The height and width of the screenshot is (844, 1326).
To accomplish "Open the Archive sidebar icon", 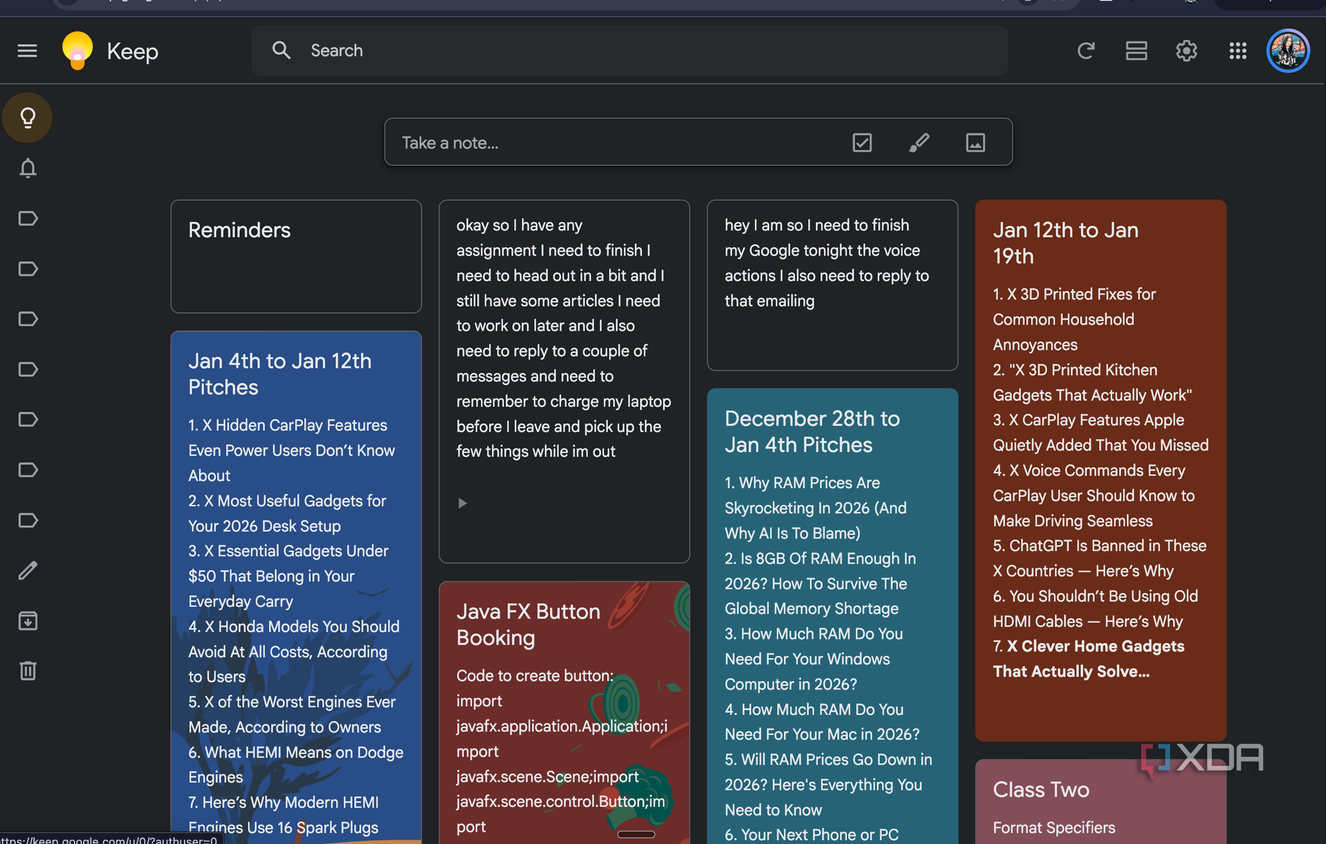I will [28, 621].
